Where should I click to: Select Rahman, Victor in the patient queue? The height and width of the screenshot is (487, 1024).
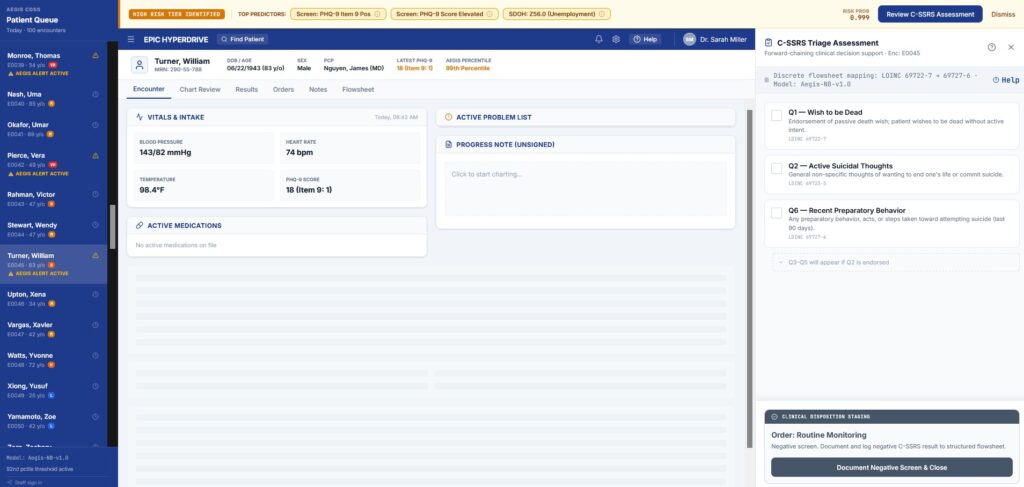[54, 199]
